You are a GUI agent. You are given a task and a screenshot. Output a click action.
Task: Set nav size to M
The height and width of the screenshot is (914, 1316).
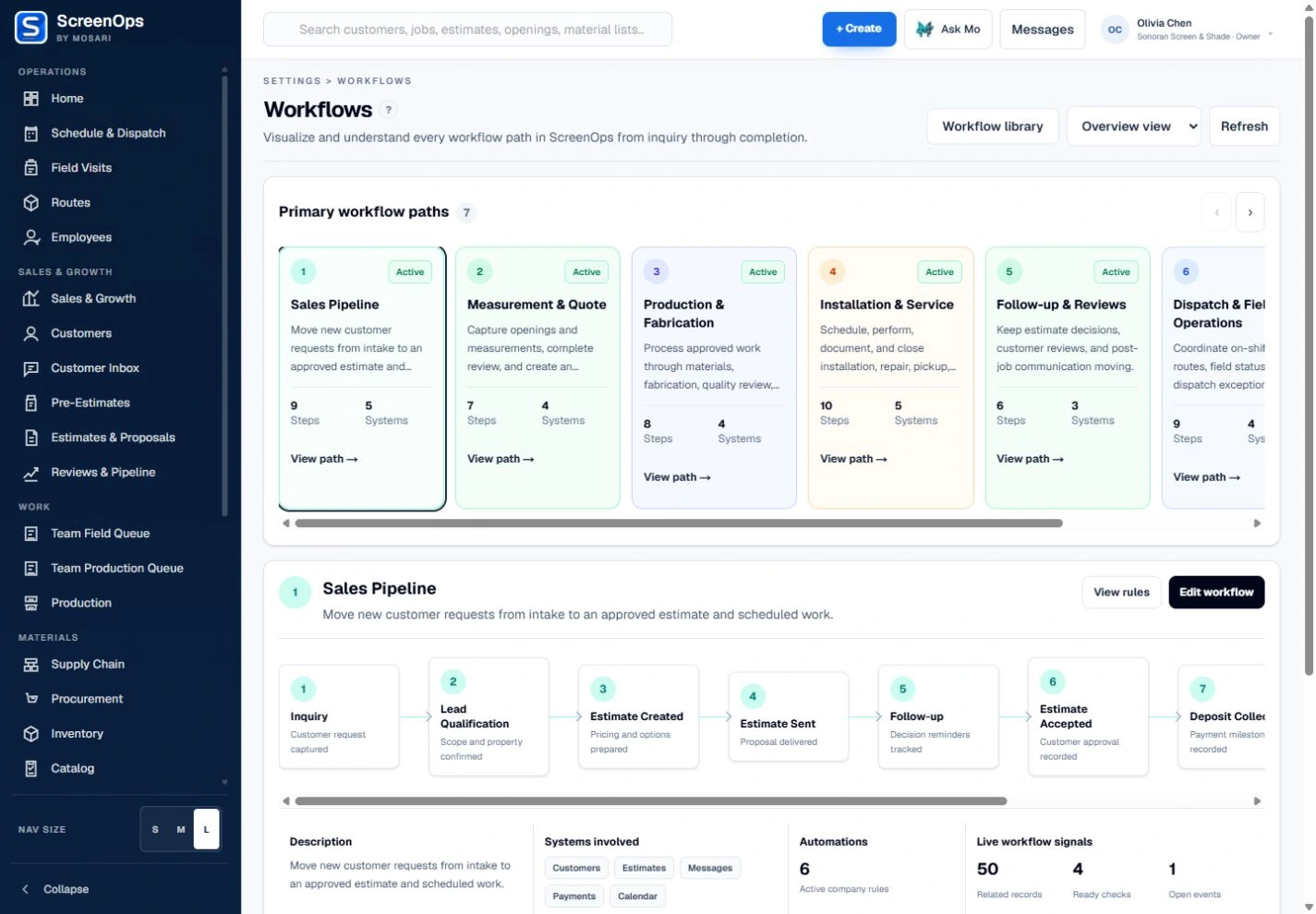click(181, 829)
